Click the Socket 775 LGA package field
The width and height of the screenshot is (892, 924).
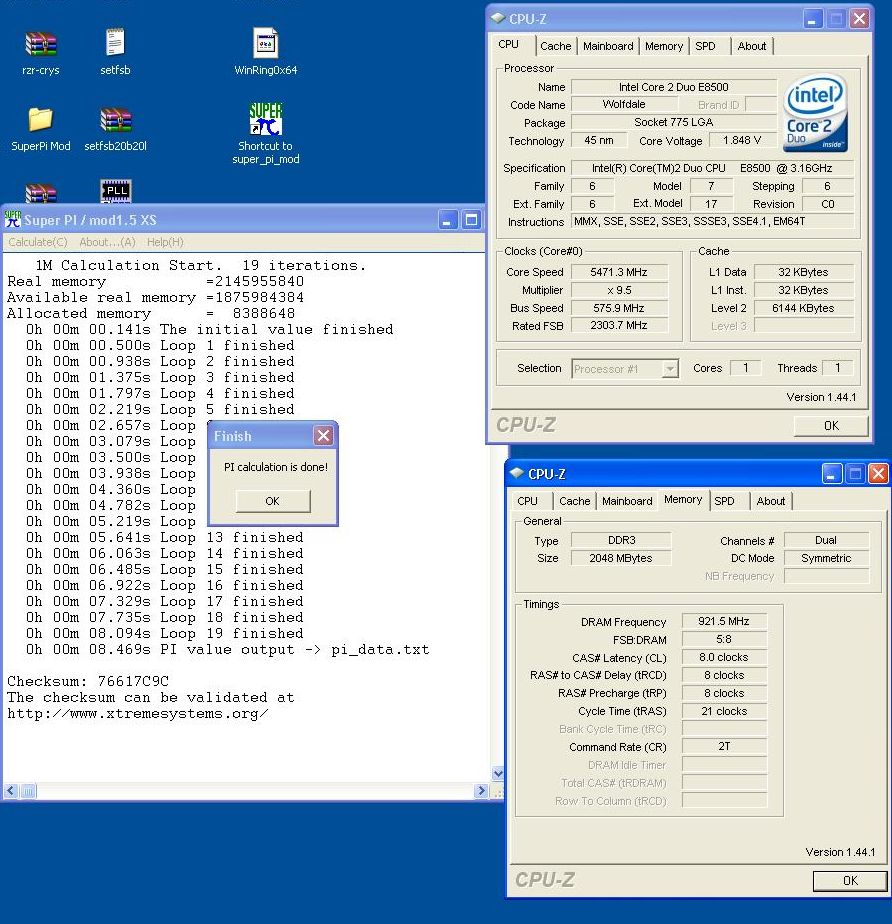[x=673, y=122]
